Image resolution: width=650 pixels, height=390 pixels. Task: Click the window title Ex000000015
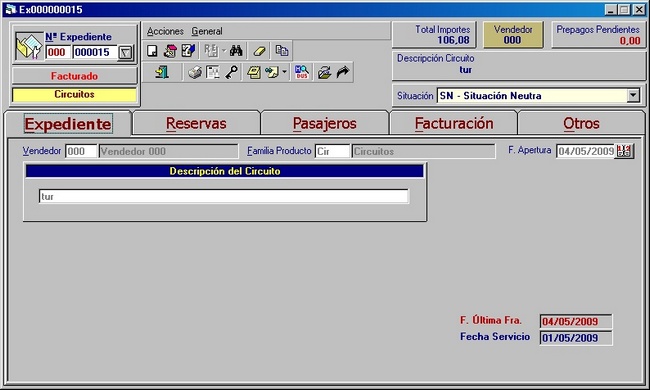[51, 10]
